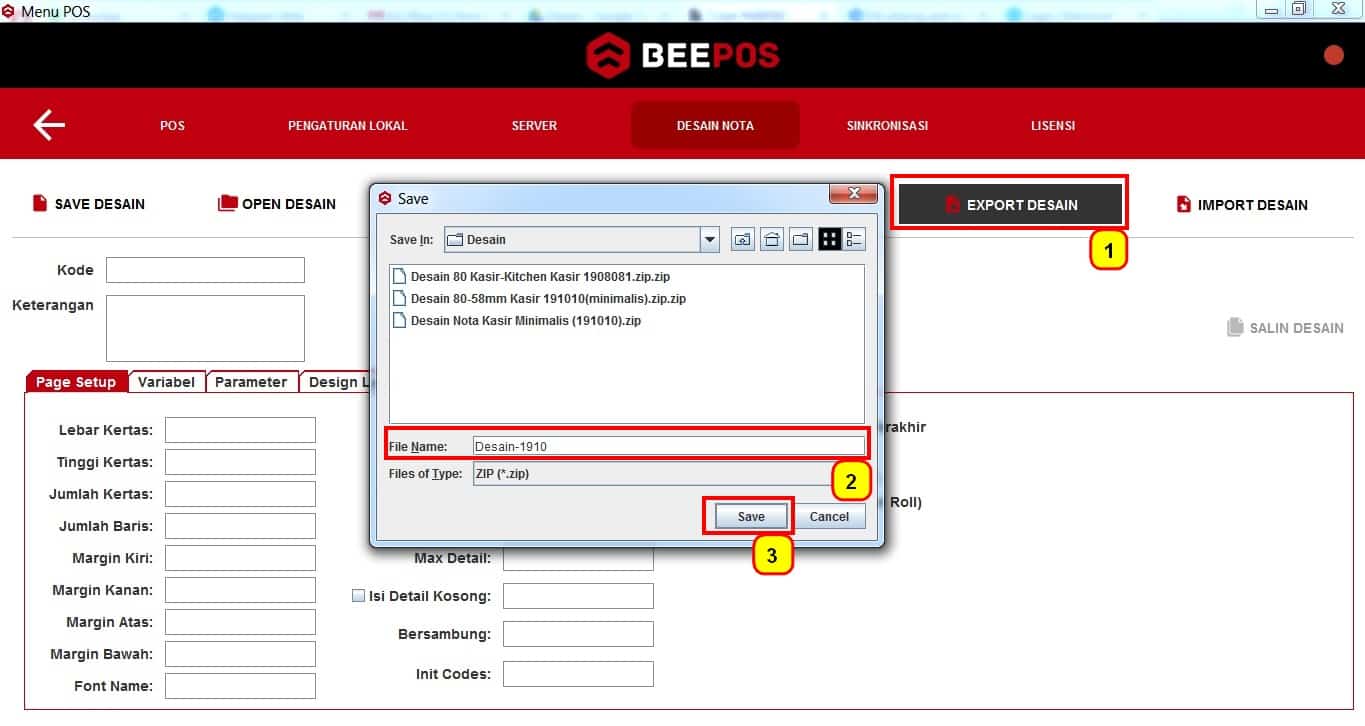Close the Save dialog
The height and width of the screenshot is (726, 1365).
tap(854, 193)
